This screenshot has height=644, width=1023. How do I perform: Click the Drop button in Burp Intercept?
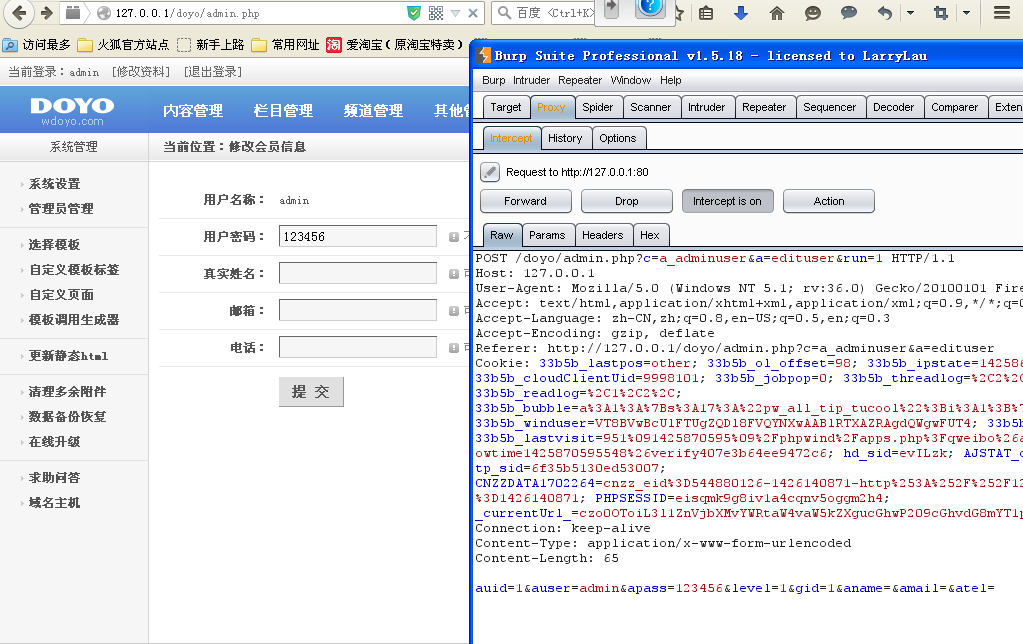626,201
